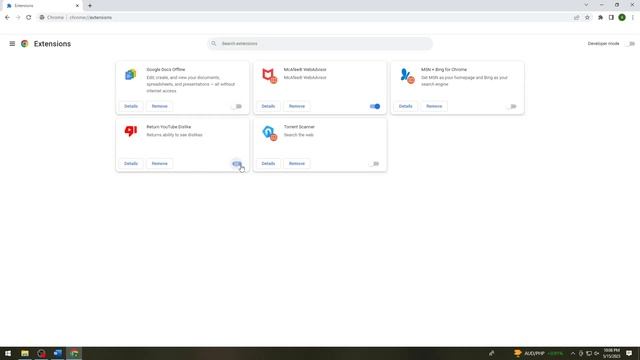Open File Explorer from the taskbar
The height and width of the screenshot is (360, 640).
25,353
